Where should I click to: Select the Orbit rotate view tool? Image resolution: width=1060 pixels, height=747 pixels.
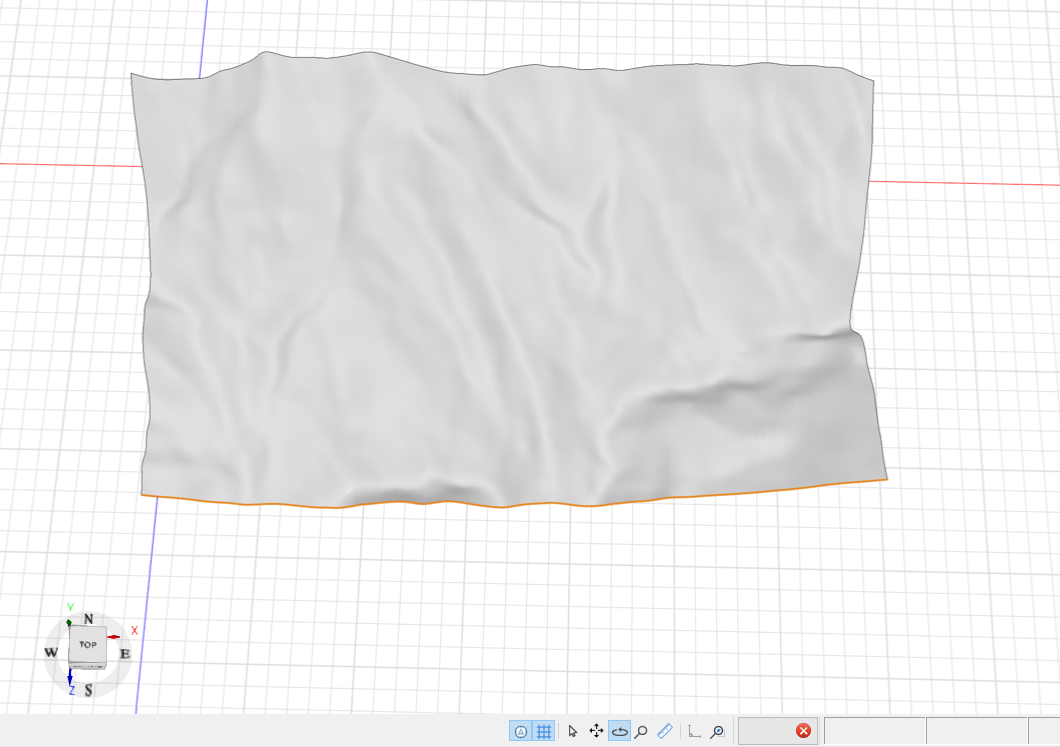coord(619,731)
